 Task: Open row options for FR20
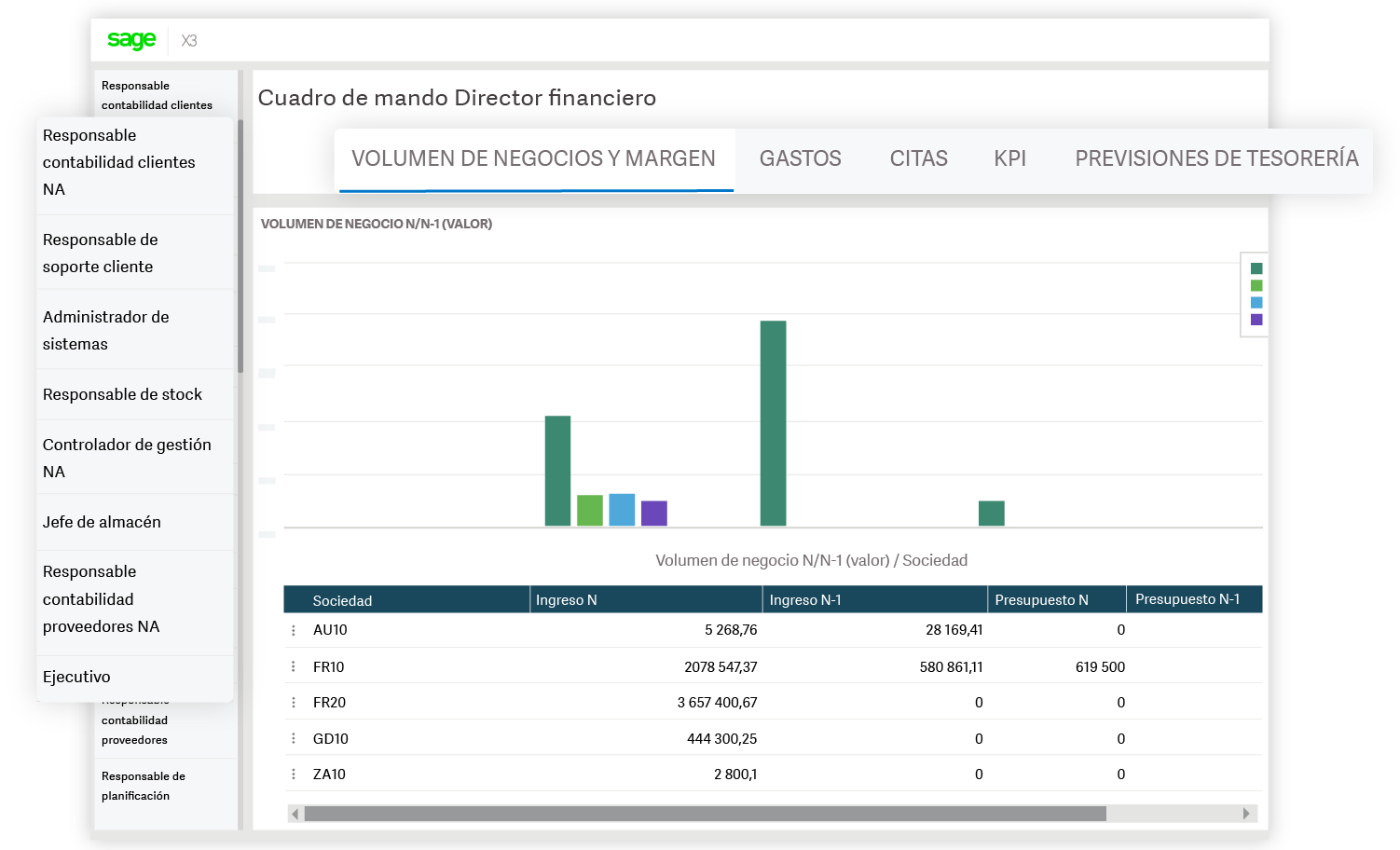click(x=294, y=703)
